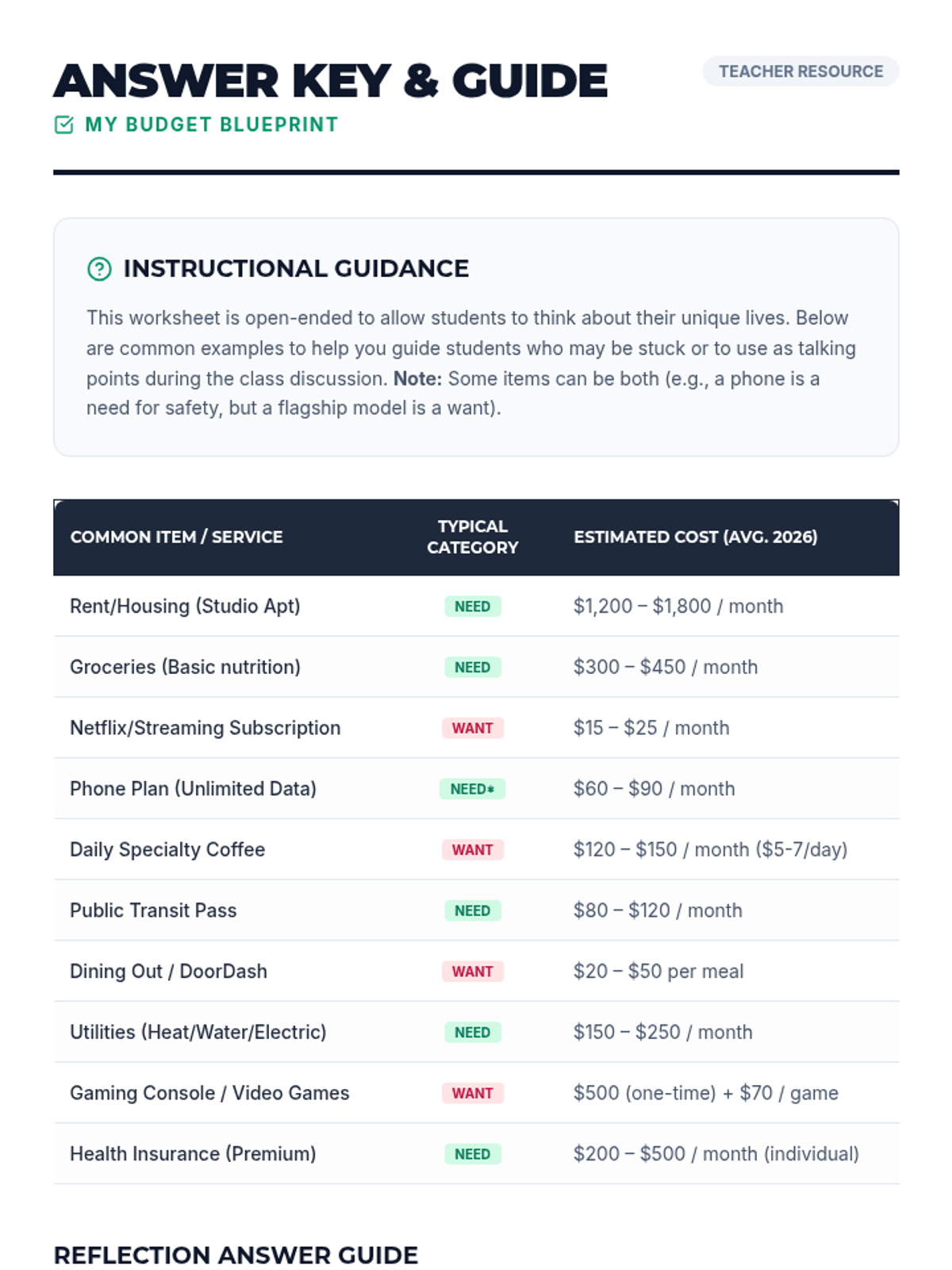Screen dimensions: 952x1270
Task: Click the NEED tag for Rent/Housing
Action: pos(472,606)
